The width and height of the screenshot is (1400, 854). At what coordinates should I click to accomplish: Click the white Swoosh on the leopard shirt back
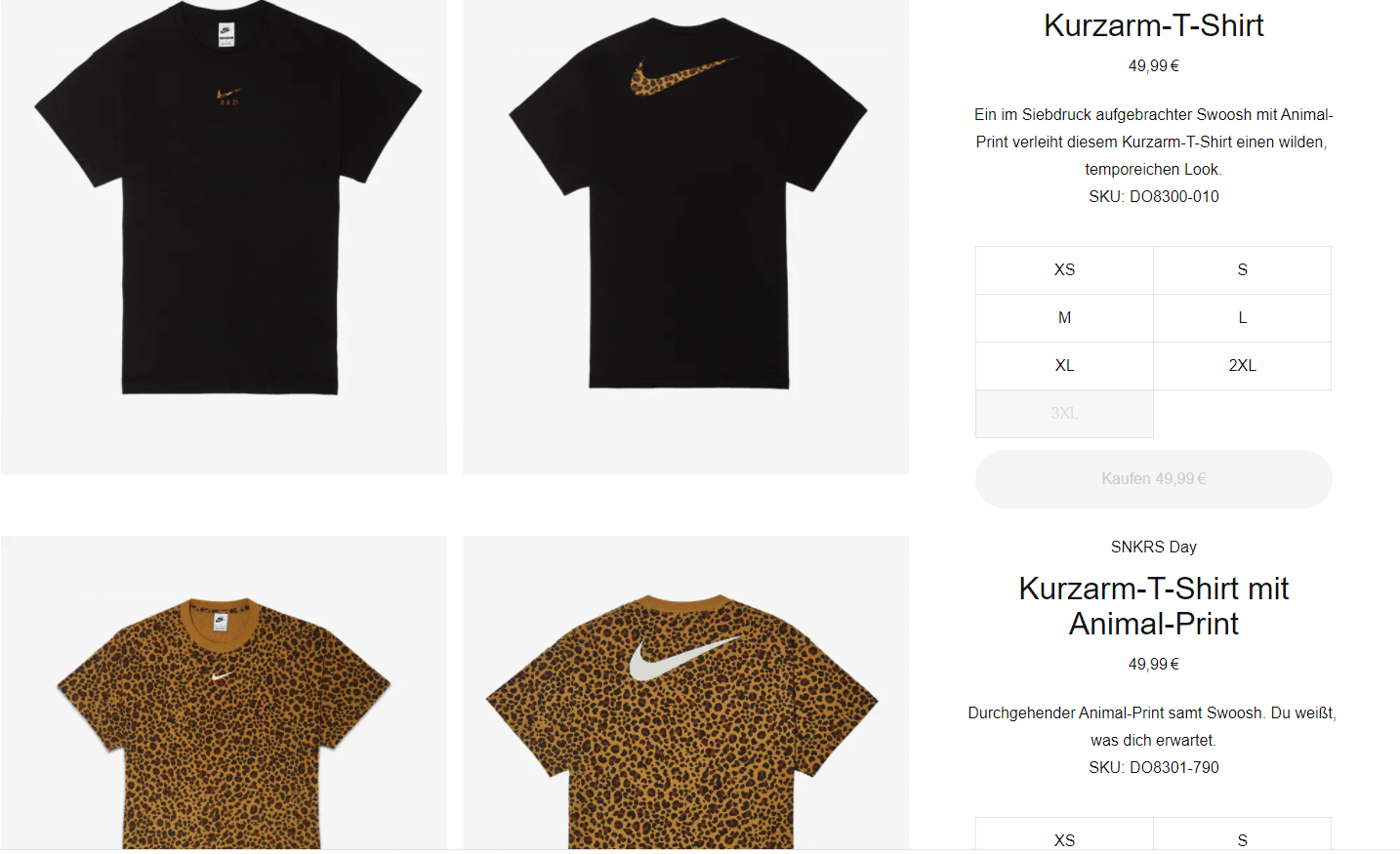[x=682, y=659]
